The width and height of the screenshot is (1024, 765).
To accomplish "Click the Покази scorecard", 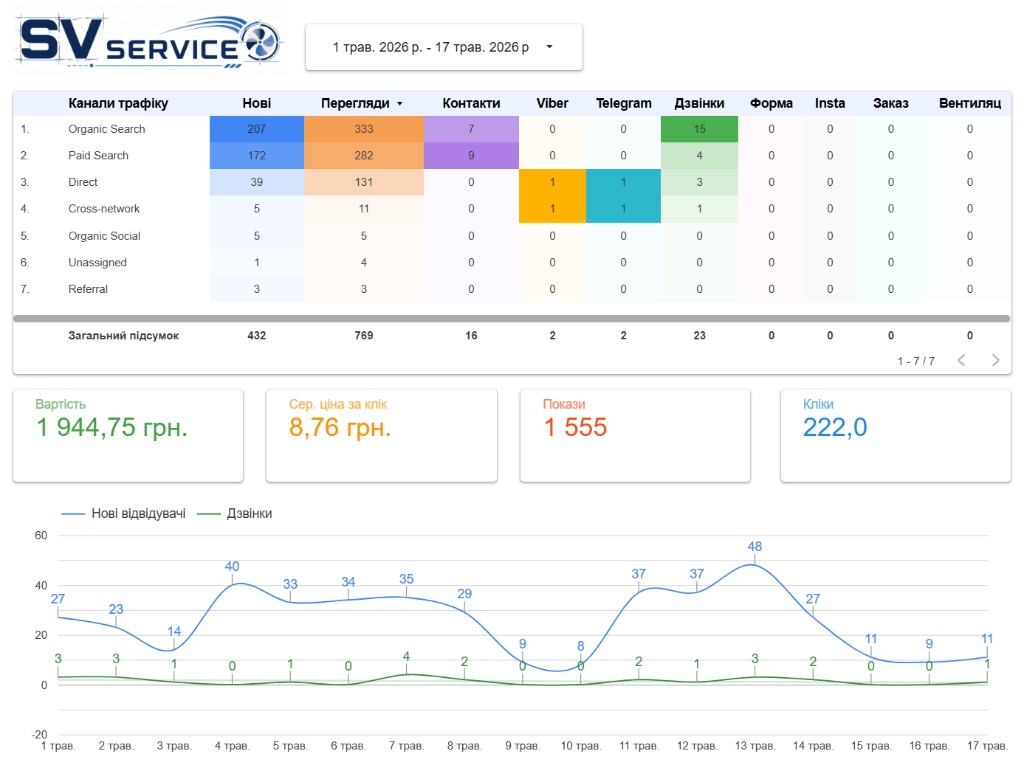I will point(635,436).
